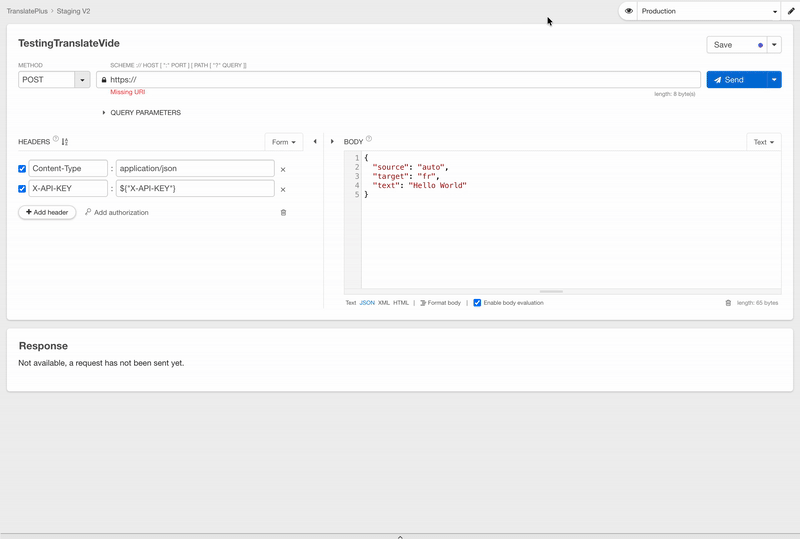Click Format body
The width and height of the screenshot is (800, 539).
(440, 303)
